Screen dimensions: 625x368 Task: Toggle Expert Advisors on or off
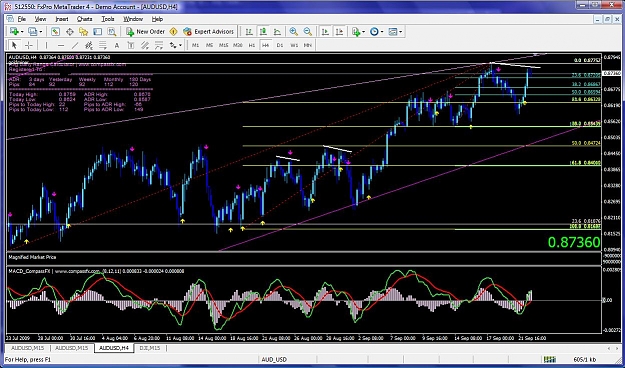click(x=208, y=31)
